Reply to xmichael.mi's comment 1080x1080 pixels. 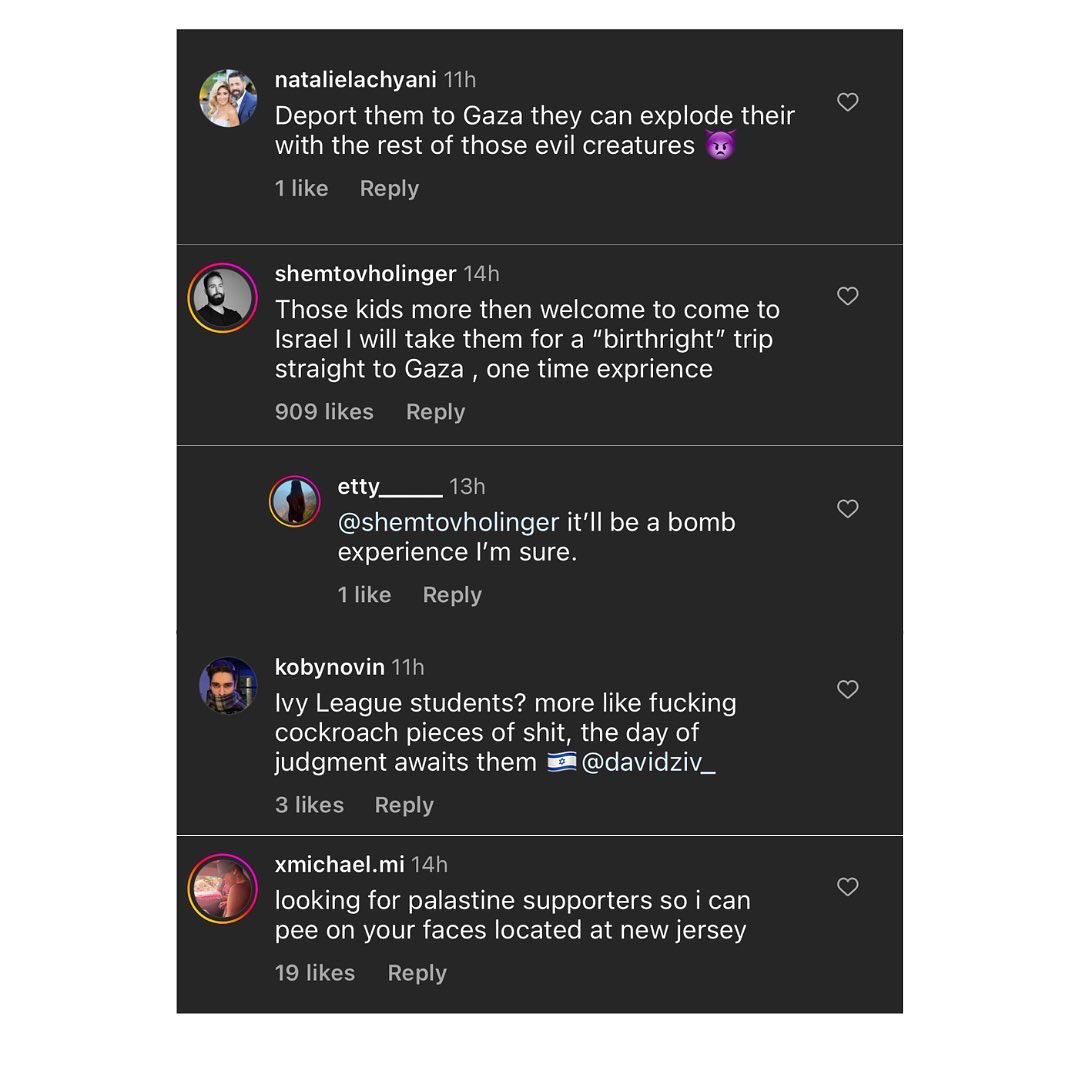pyautogui.click(x=417, y=973)
